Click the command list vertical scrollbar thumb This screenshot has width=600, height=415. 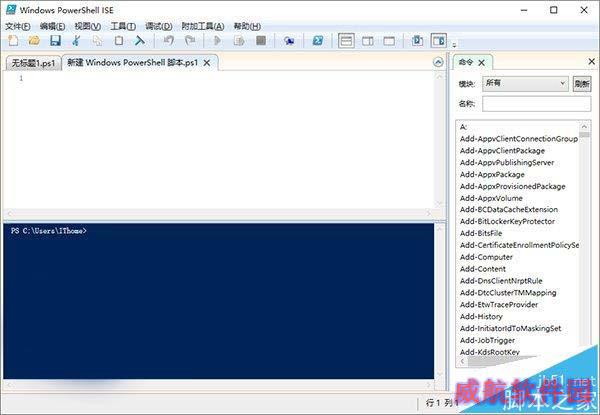point(584,135)
